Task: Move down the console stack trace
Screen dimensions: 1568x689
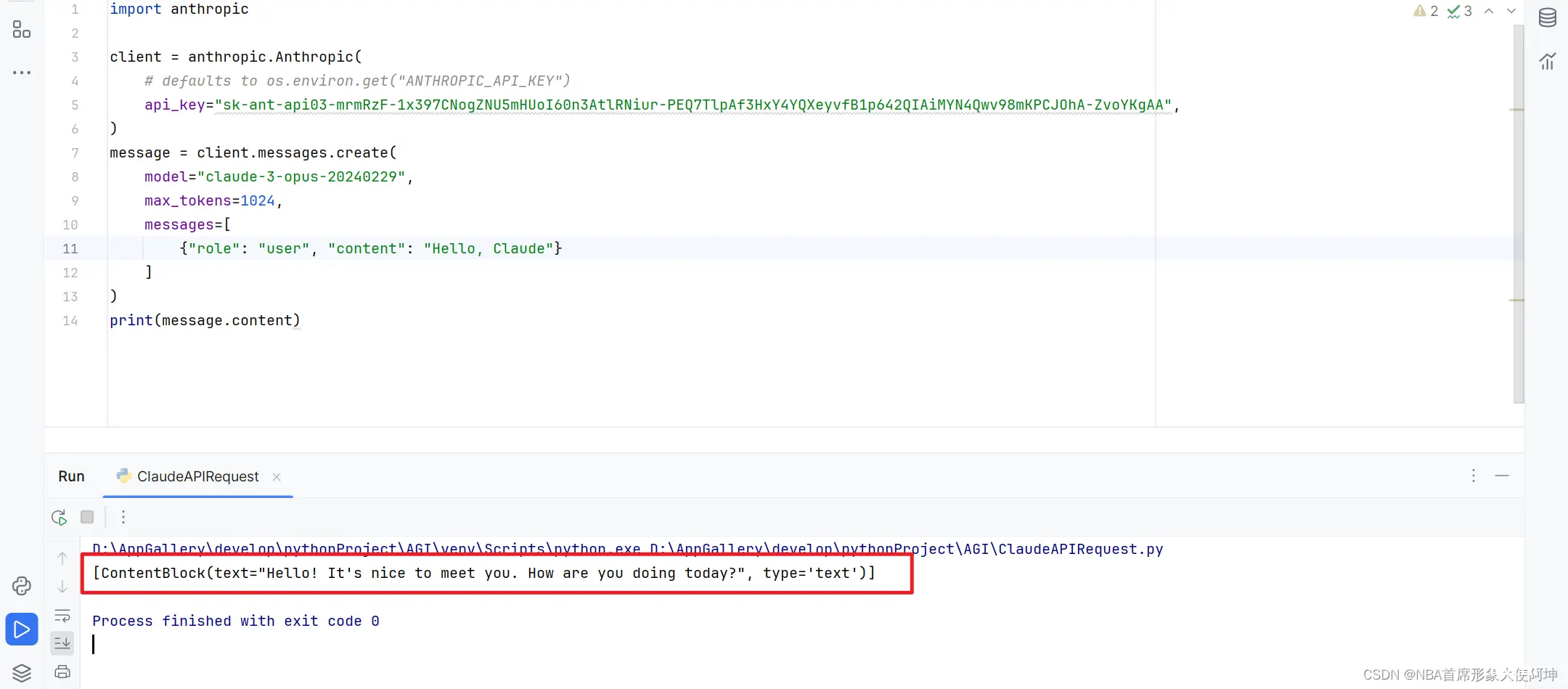Action: click(62, 587)
